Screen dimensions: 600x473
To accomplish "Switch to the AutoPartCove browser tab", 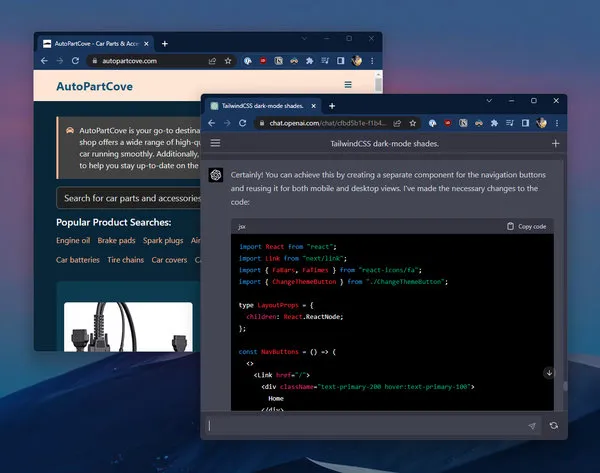I will (x=95, y=44).
